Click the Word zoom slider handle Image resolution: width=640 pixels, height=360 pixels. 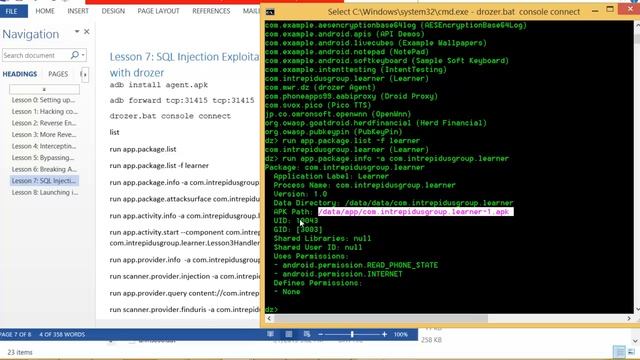point(352,334)
